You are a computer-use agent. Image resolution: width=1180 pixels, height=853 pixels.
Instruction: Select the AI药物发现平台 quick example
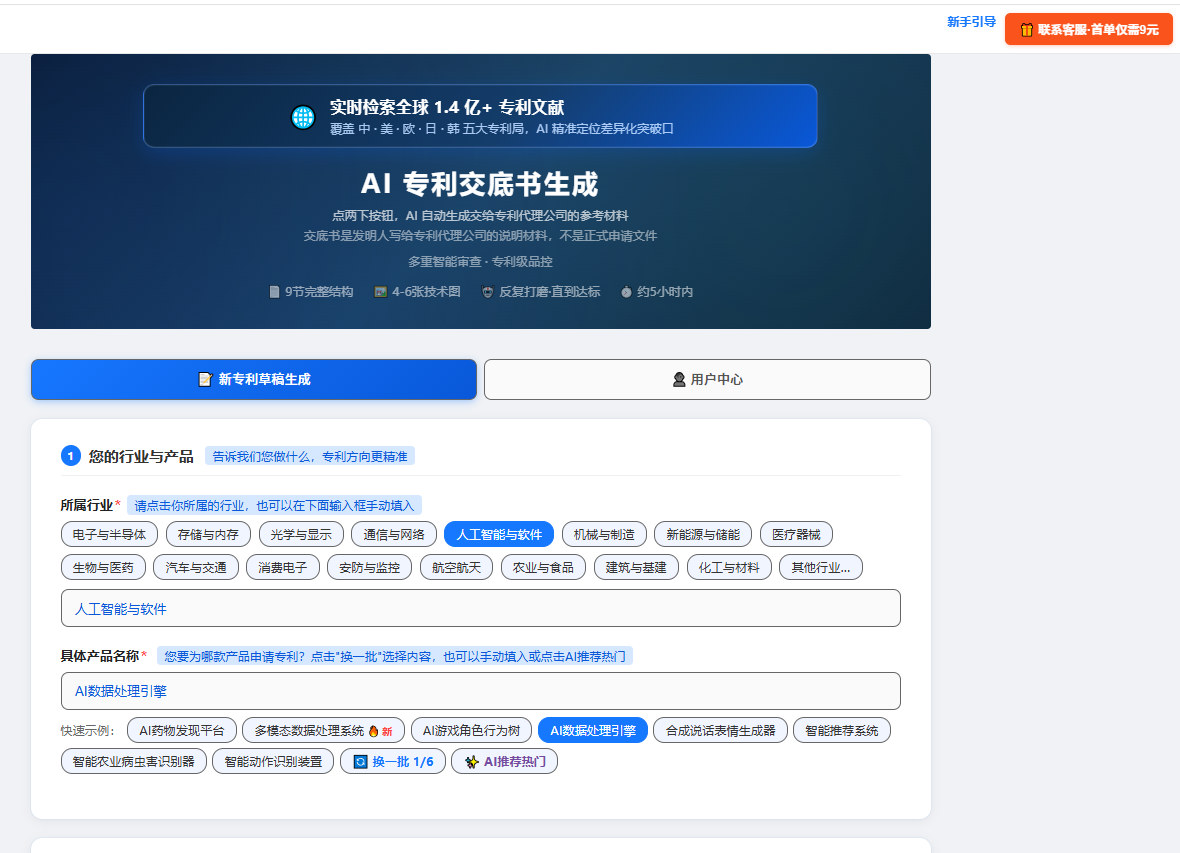pos(182,731)
